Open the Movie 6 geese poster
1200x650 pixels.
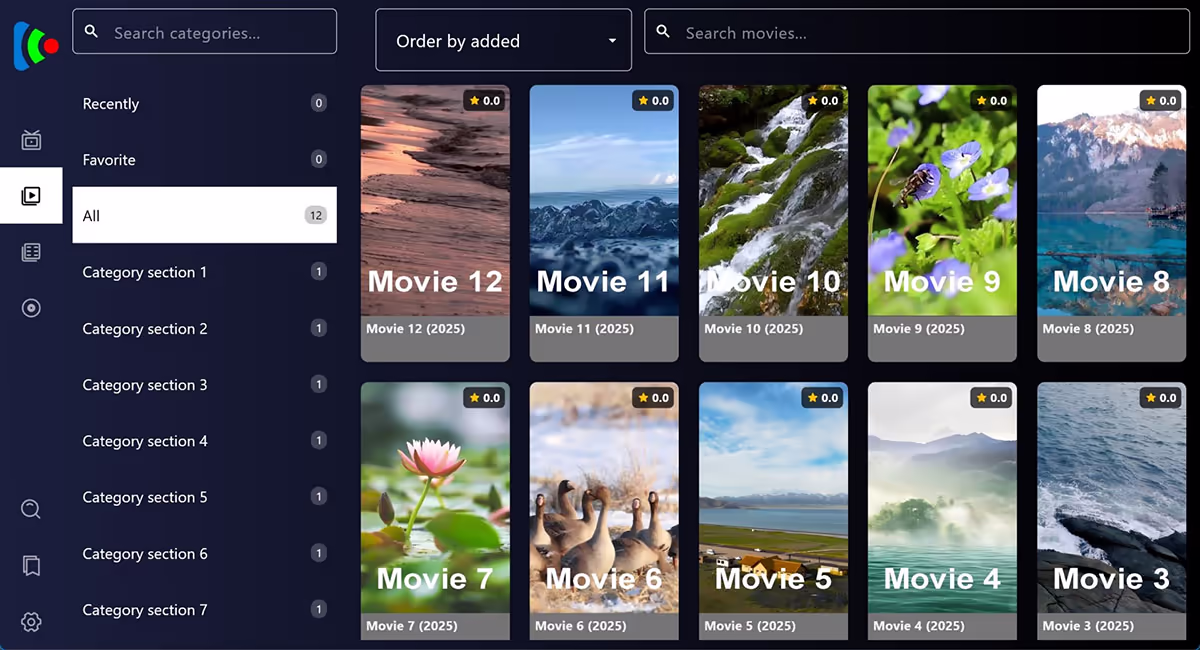604,498
